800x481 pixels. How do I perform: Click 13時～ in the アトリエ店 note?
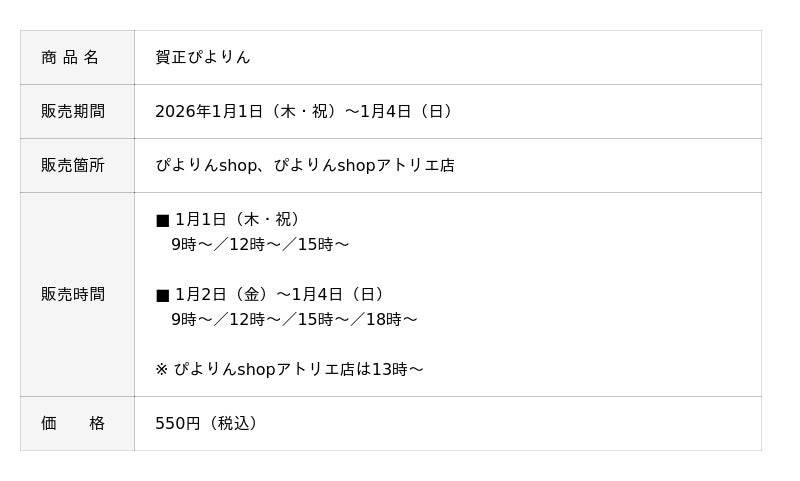click(398, 369)
